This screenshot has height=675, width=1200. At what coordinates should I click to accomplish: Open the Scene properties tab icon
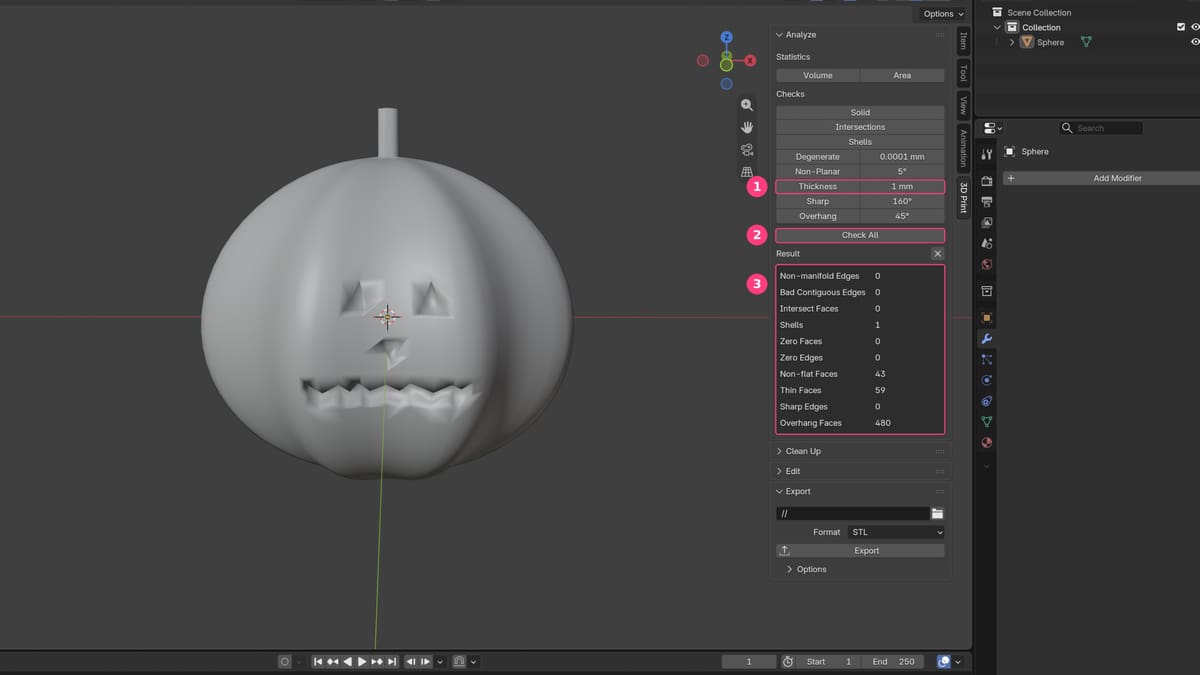coord(987,243)
